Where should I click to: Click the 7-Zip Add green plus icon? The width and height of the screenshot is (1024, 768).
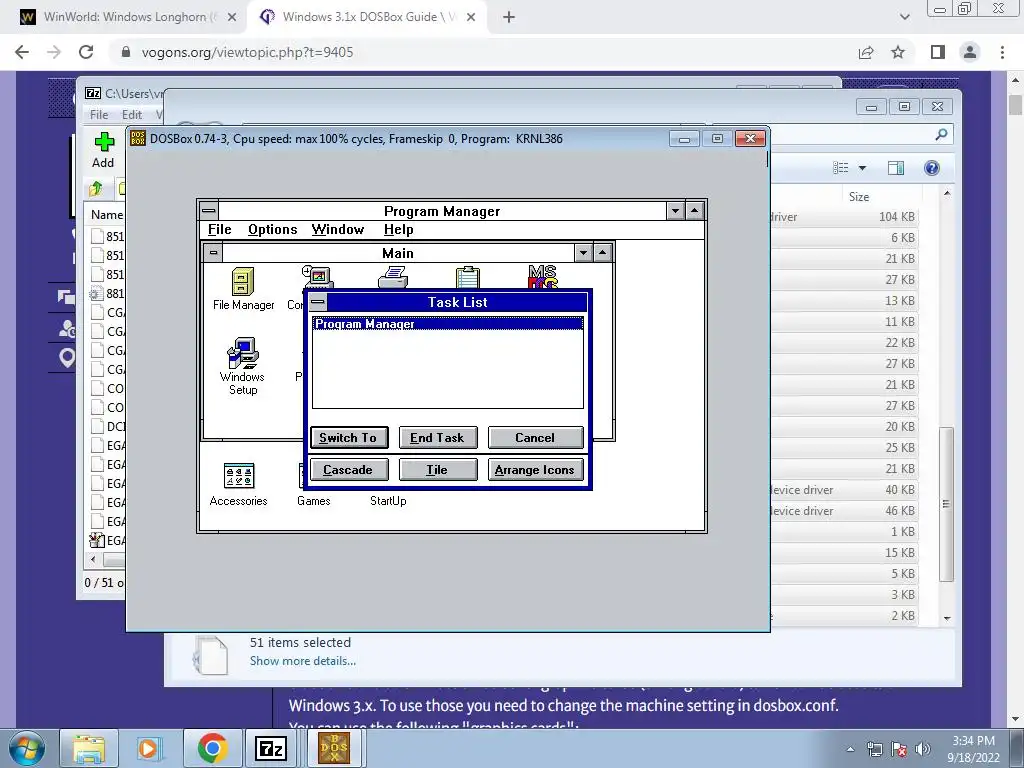(x=104, y=141)
